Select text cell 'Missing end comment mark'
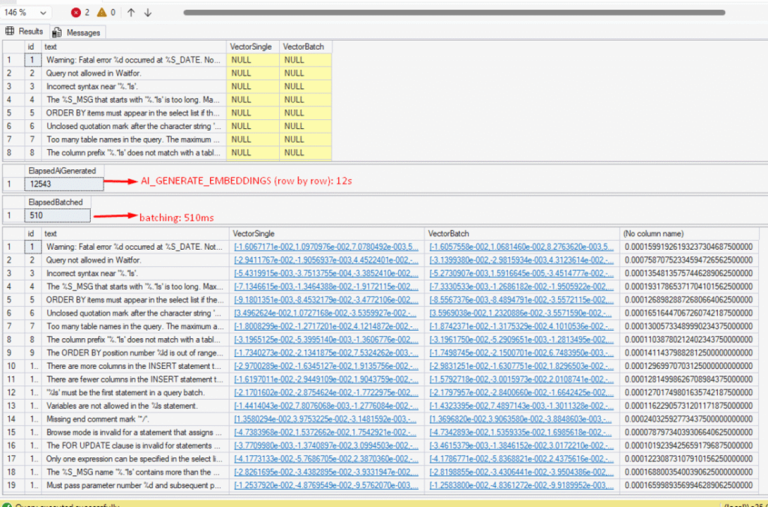The height and width of the screenshot is (507, 768). point(135,419)
